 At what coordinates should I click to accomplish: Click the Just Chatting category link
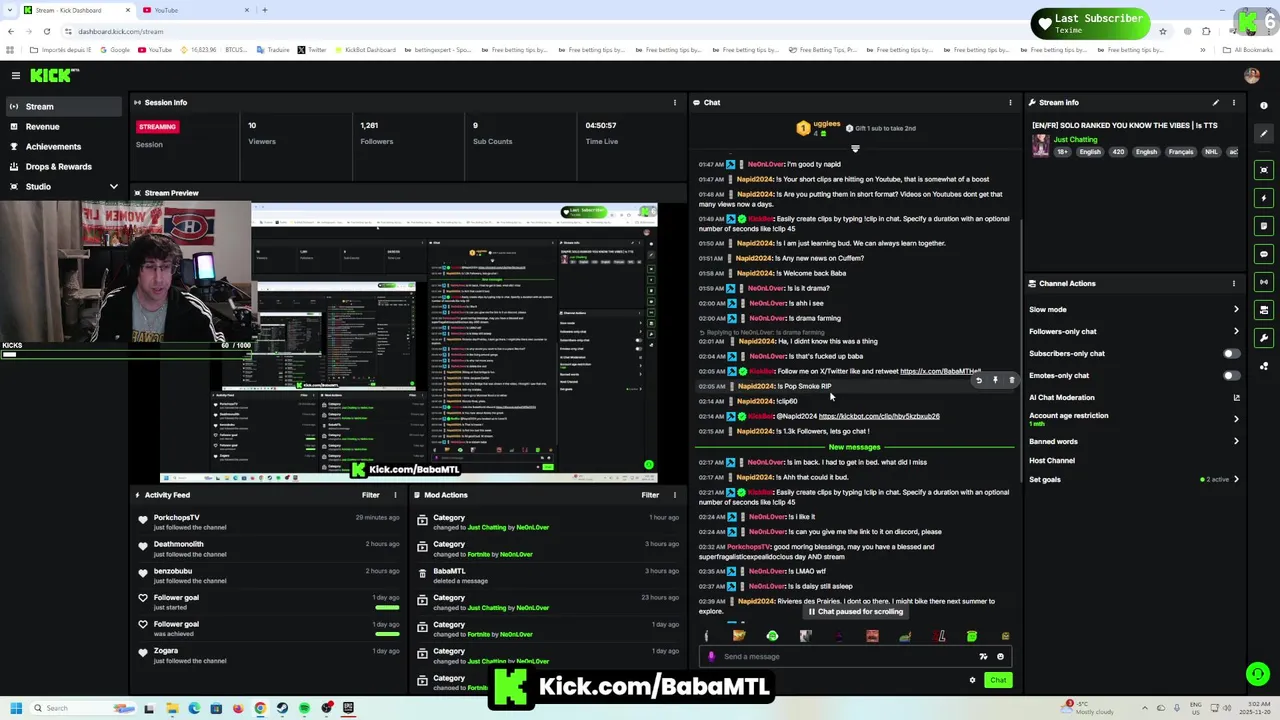coord(1075,139)
